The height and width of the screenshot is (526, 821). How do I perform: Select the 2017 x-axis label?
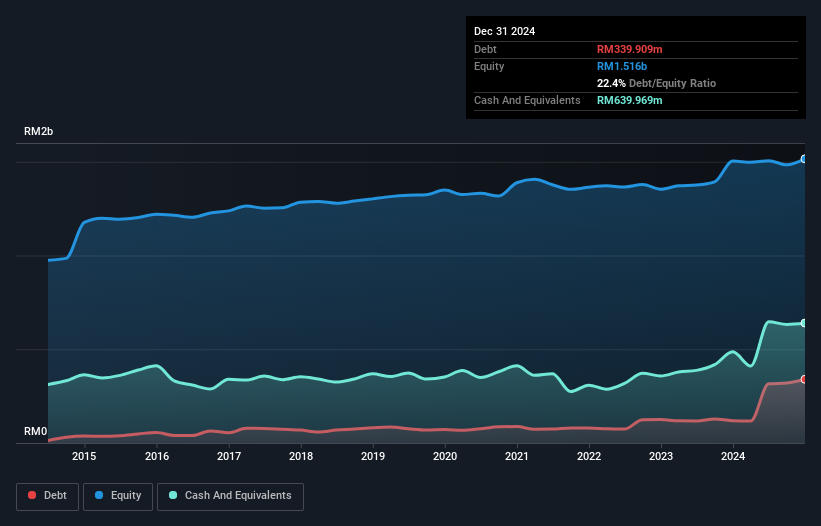point(228,457)
